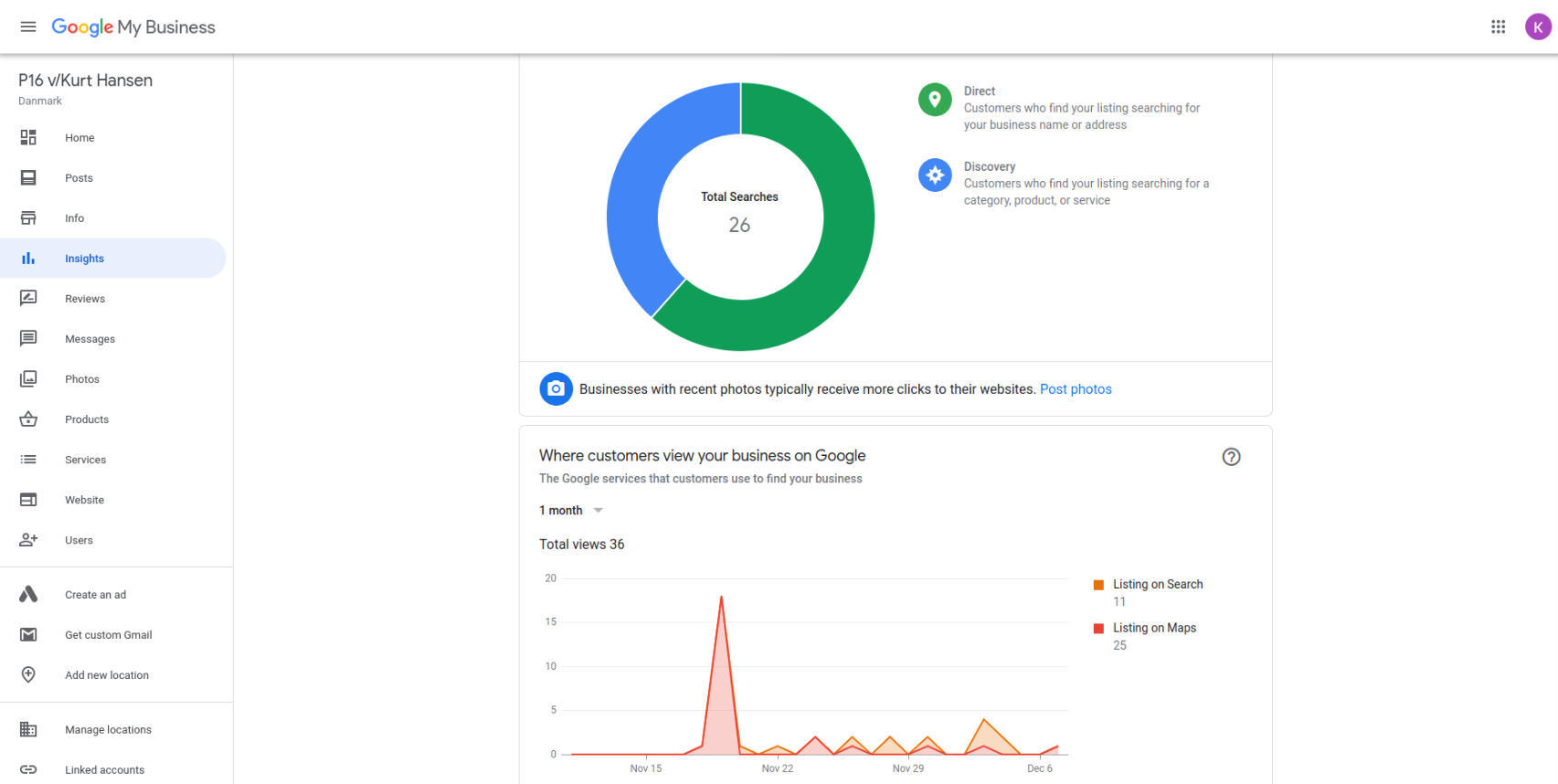Select Insights menu item

tap(113, 258)
